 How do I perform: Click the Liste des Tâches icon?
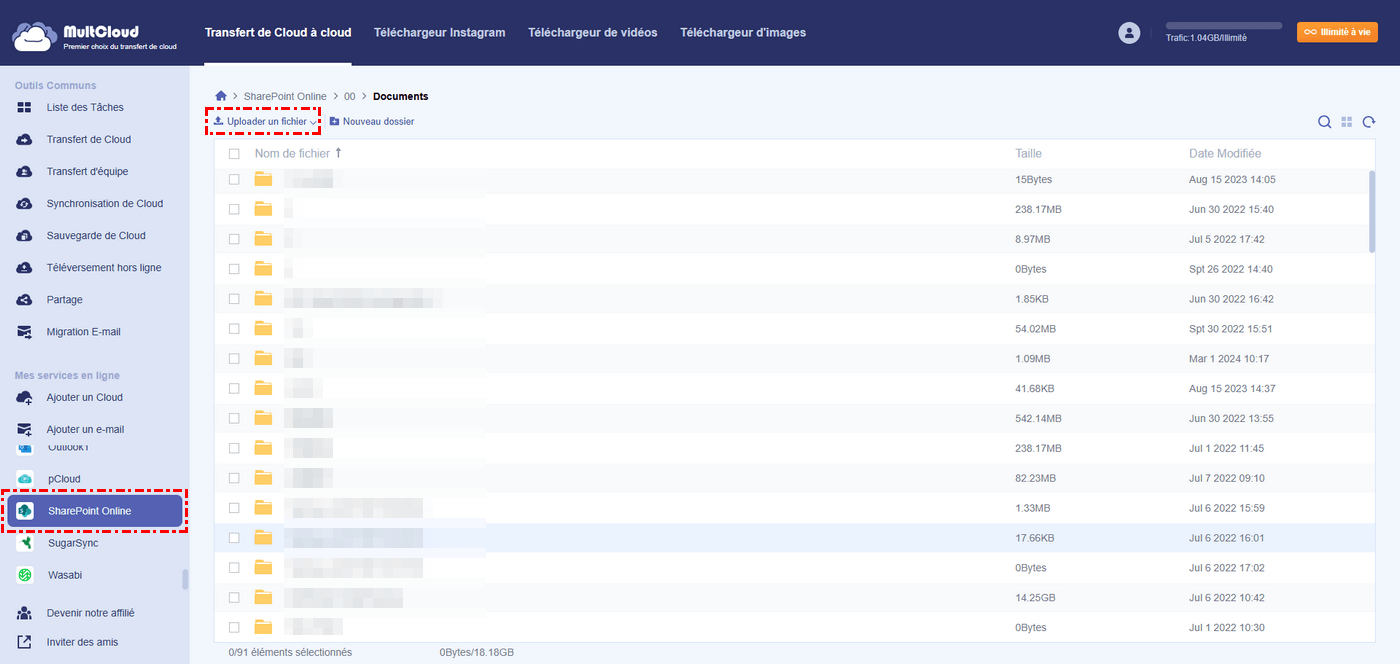25,107
